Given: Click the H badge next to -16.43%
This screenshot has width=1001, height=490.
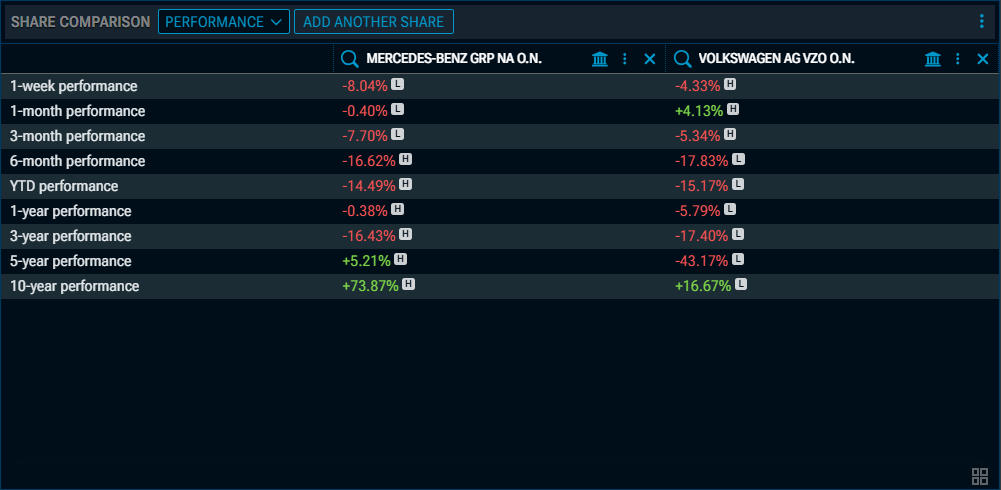Looking at the screenshot, I should [405, 235].
